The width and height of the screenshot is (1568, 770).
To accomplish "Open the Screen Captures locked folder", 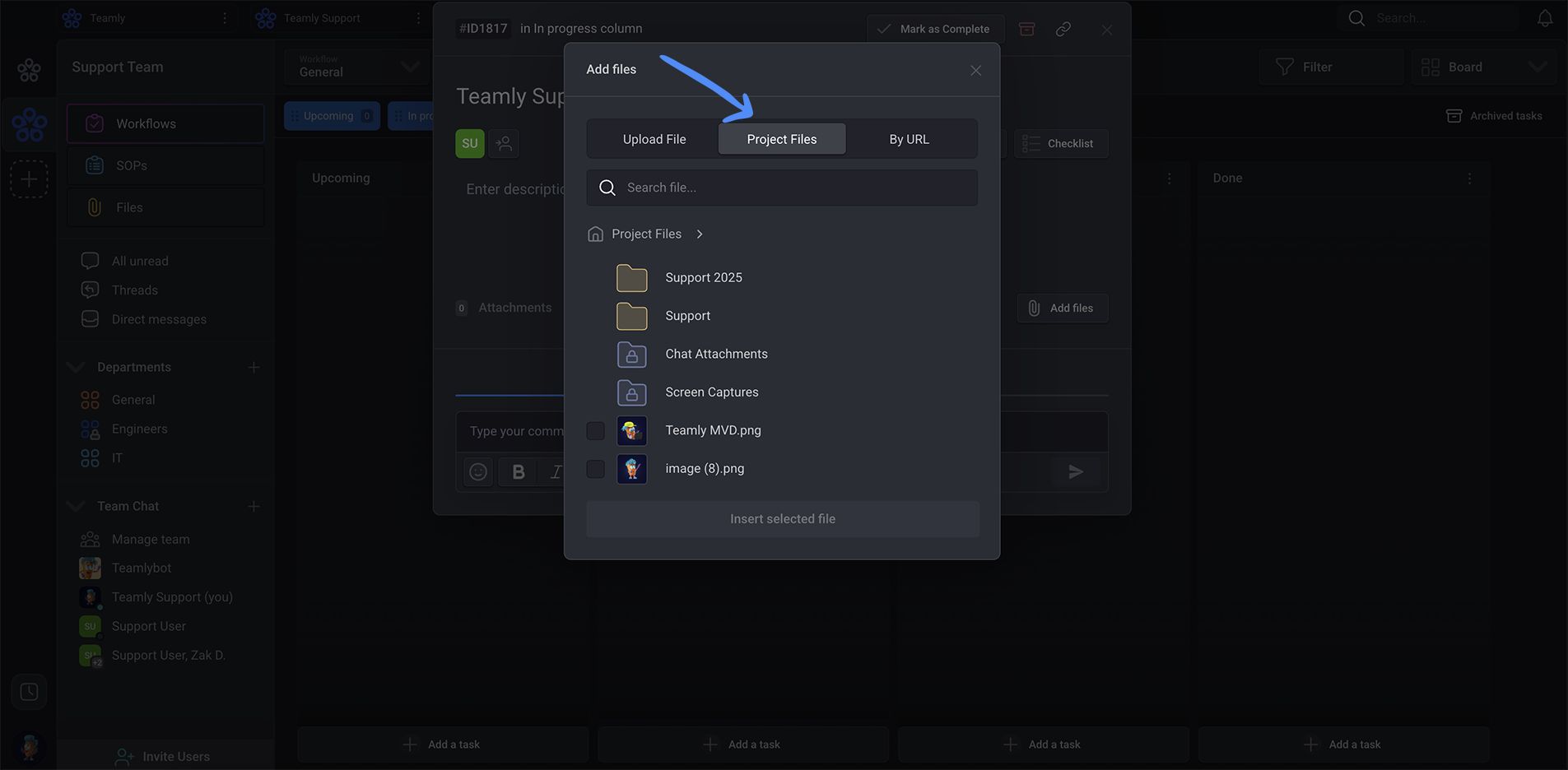I will [x=711, y=392].
